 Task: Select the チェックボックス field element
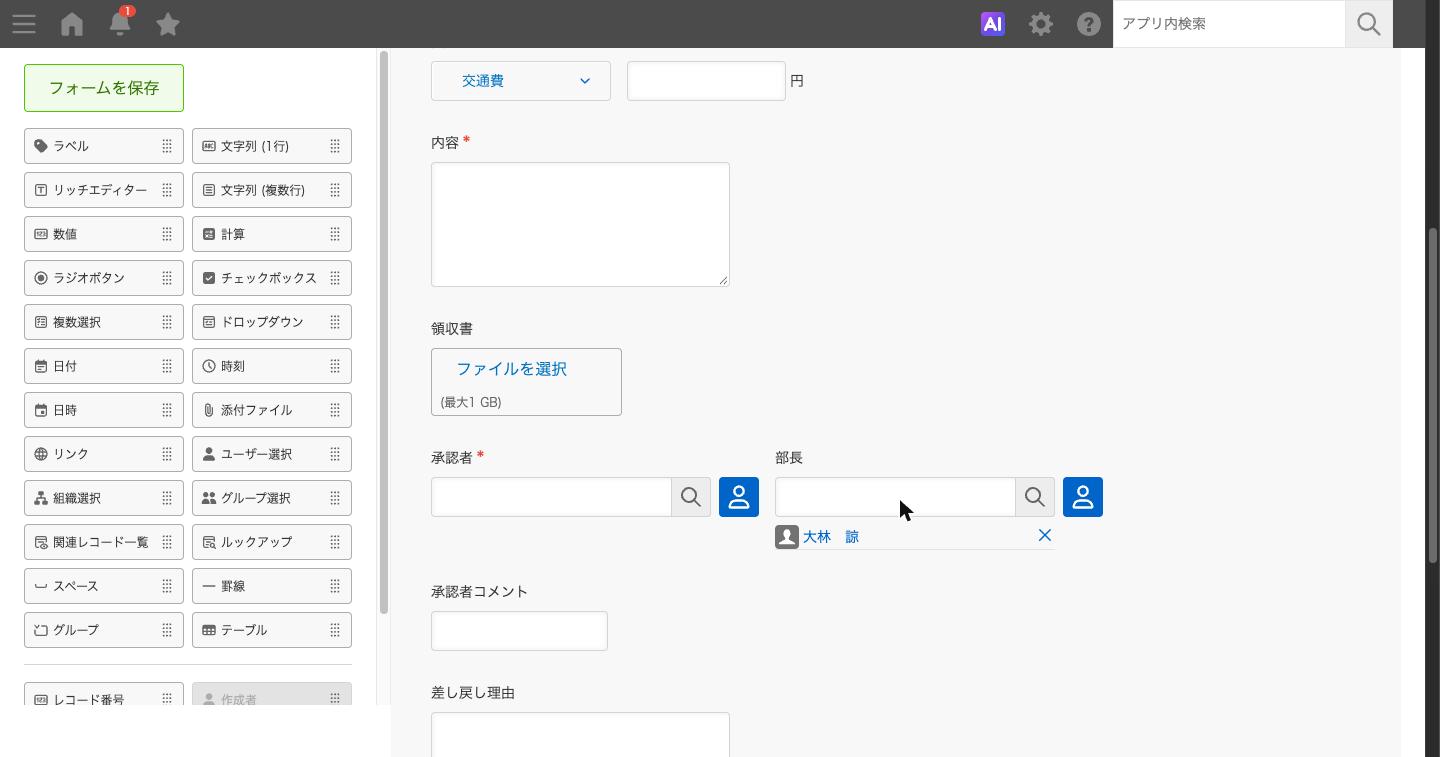tap(272, 278)
